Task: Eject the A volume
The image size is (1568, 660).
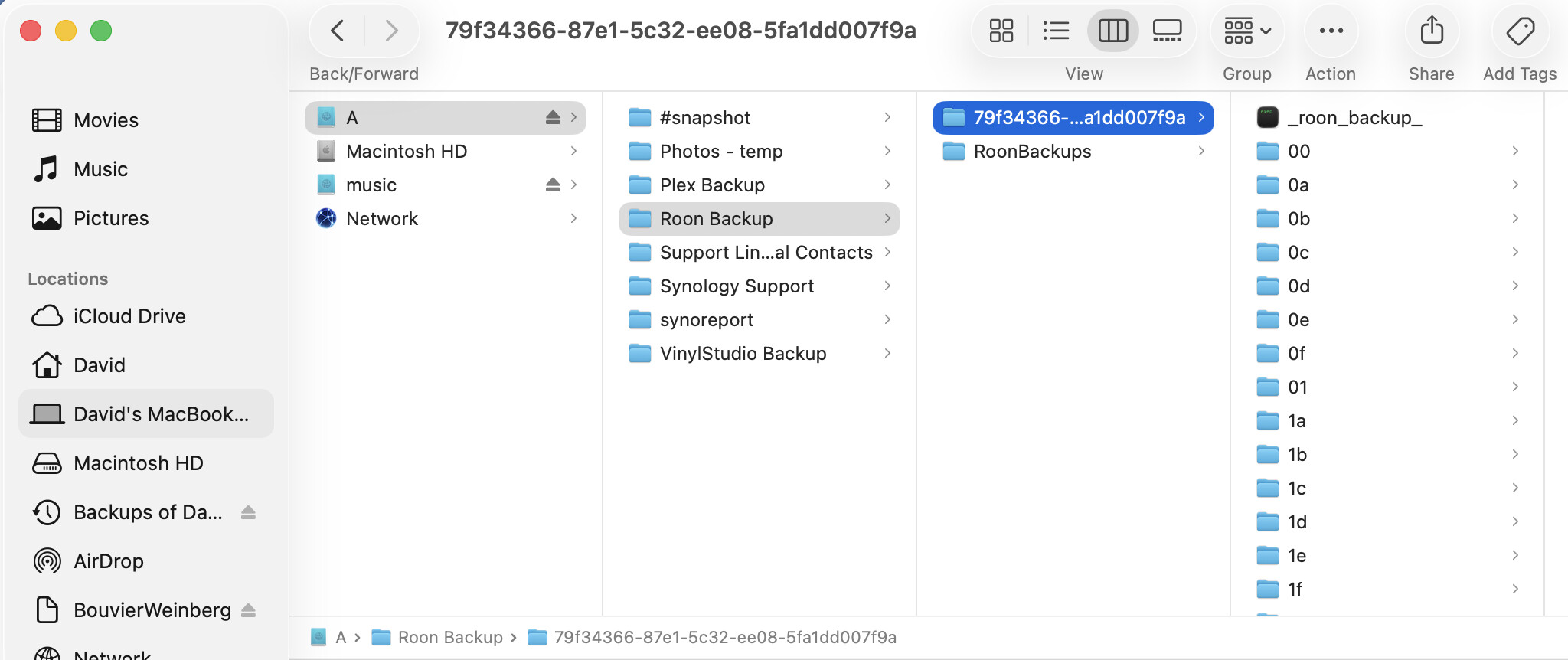Action: (x=553, y=117)
